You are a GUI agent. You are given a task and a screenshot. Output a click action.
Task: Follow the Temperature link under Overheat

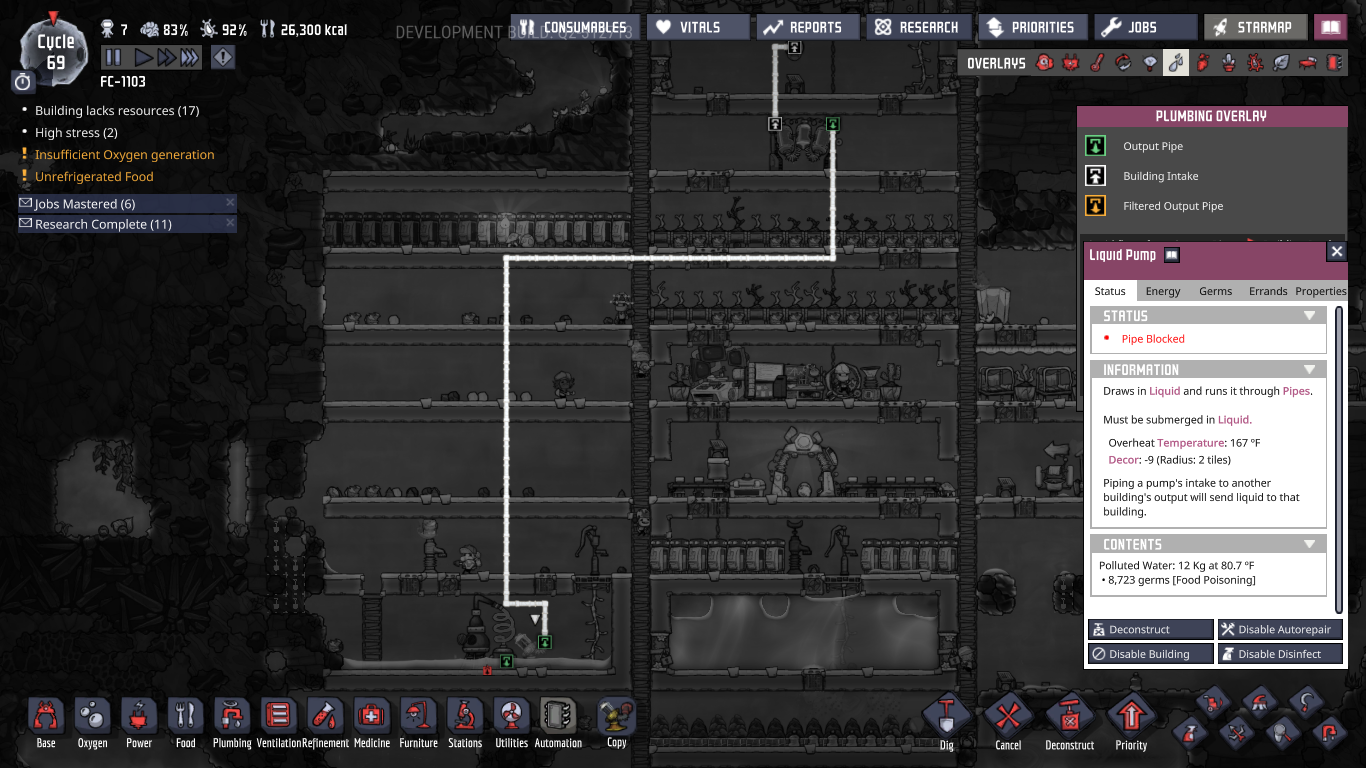tap(1190, 442)
